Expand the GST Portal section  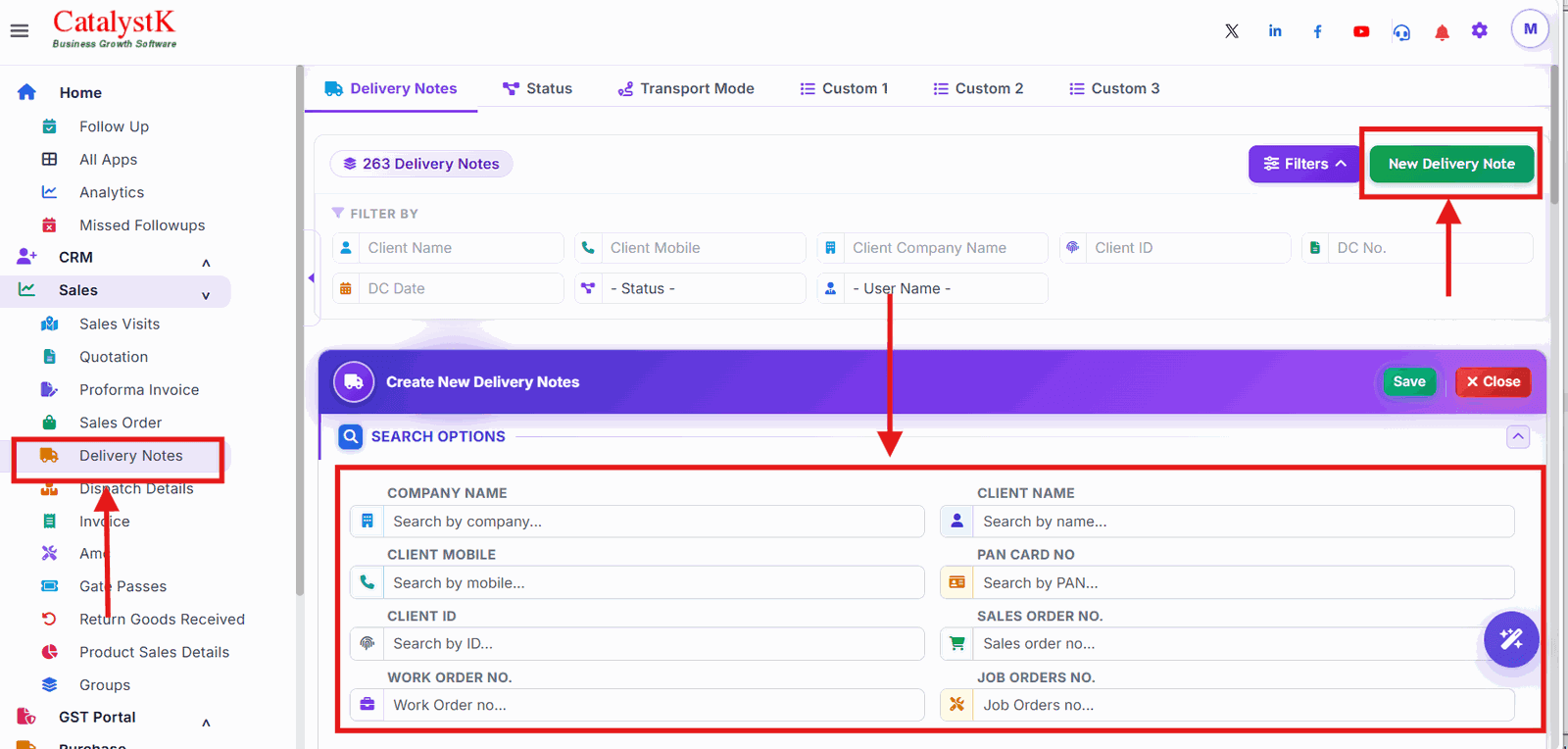click(206, 723)
